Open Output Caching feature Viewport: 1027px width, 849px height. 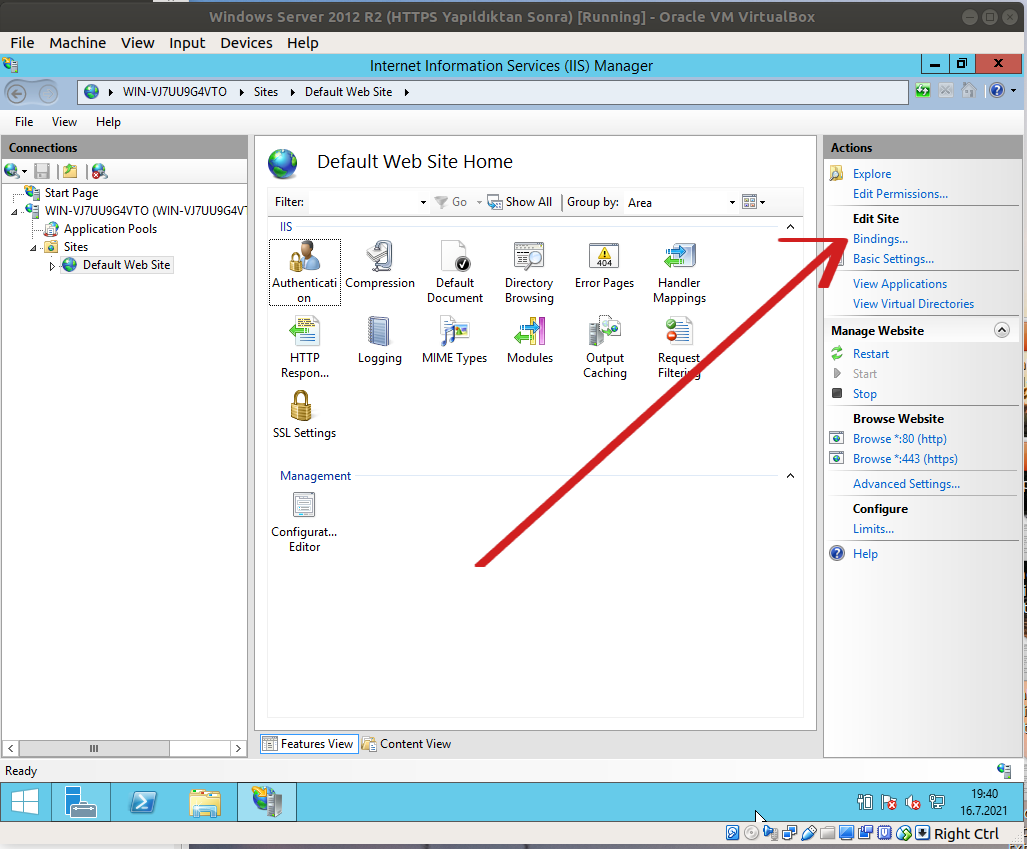click(605, 347)
